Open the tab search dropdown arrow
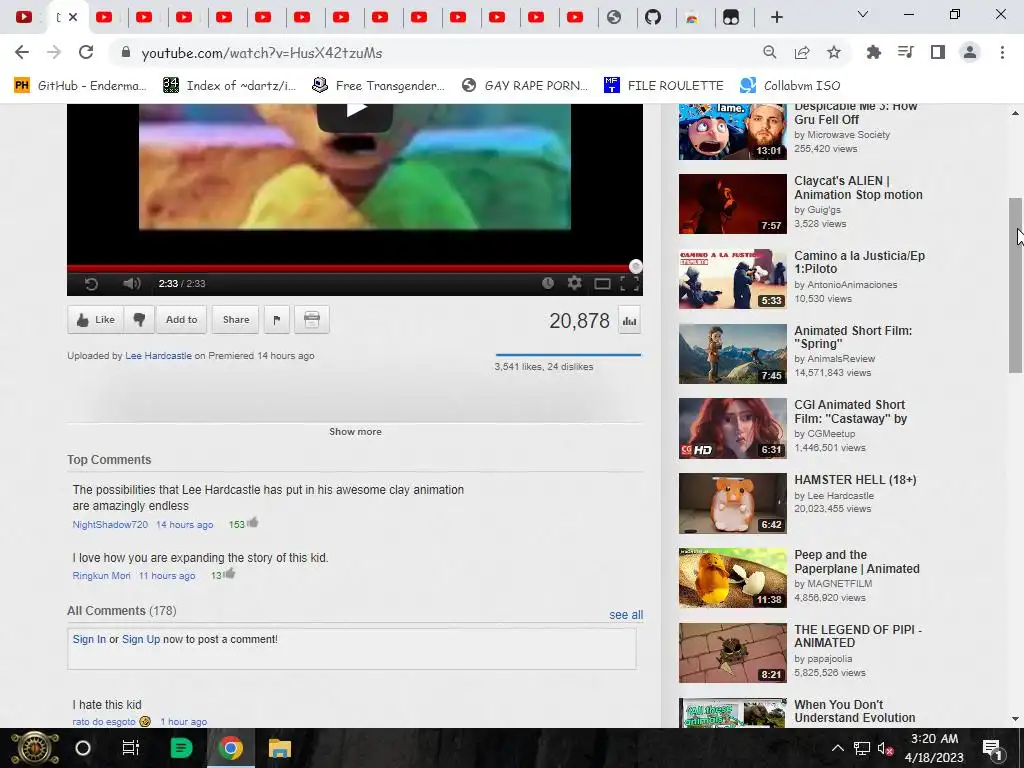Image resolution: width=1024 pixels, height=768 pixels. [863, 14]
